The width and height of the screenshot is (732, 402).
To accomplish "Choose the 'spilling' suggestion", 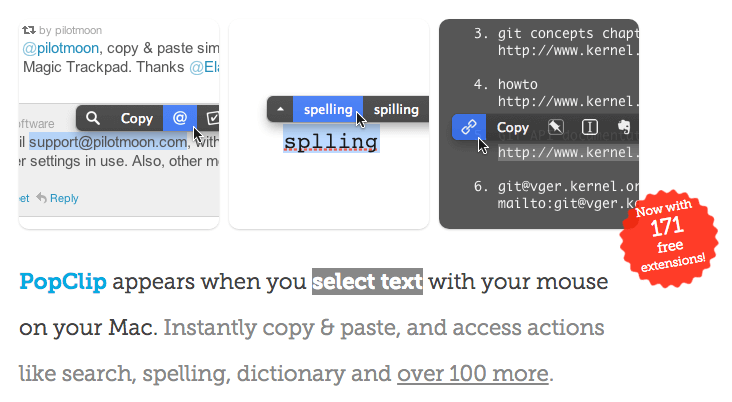I will pyautogui.click(x=396, y=109).
